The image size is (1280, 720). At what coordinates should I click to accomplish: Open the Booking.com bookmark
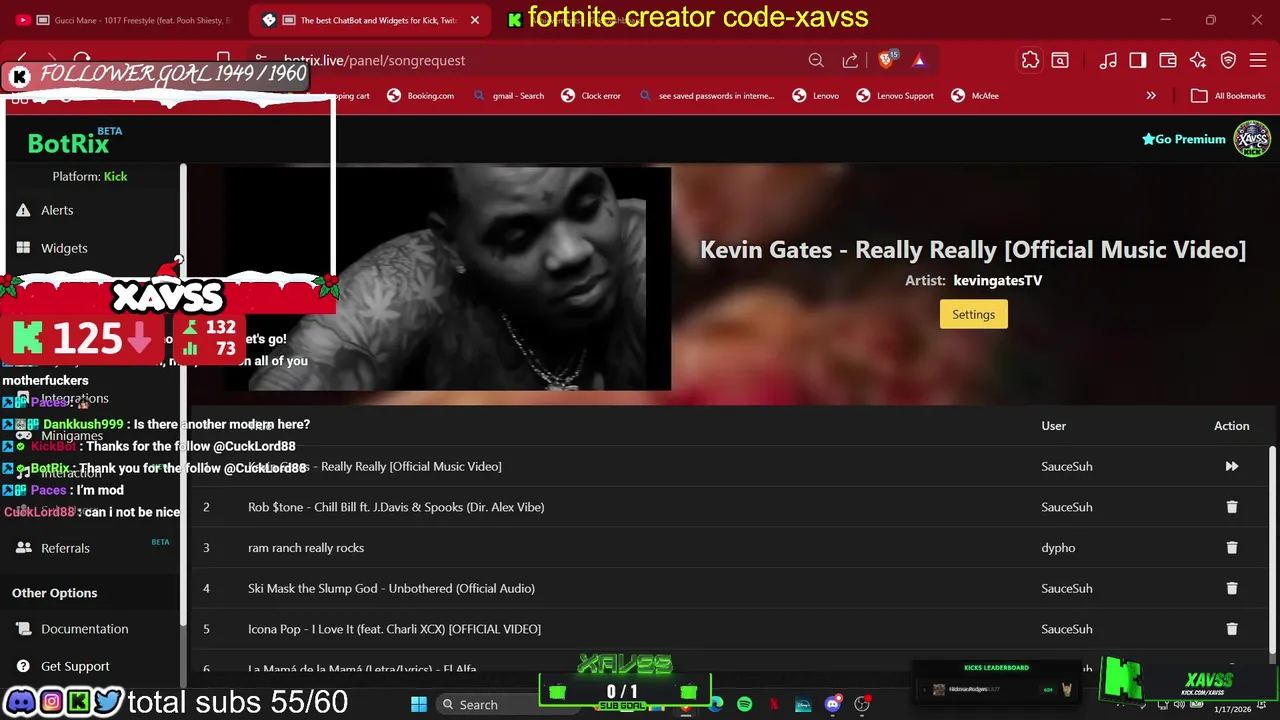pos(421,96)
